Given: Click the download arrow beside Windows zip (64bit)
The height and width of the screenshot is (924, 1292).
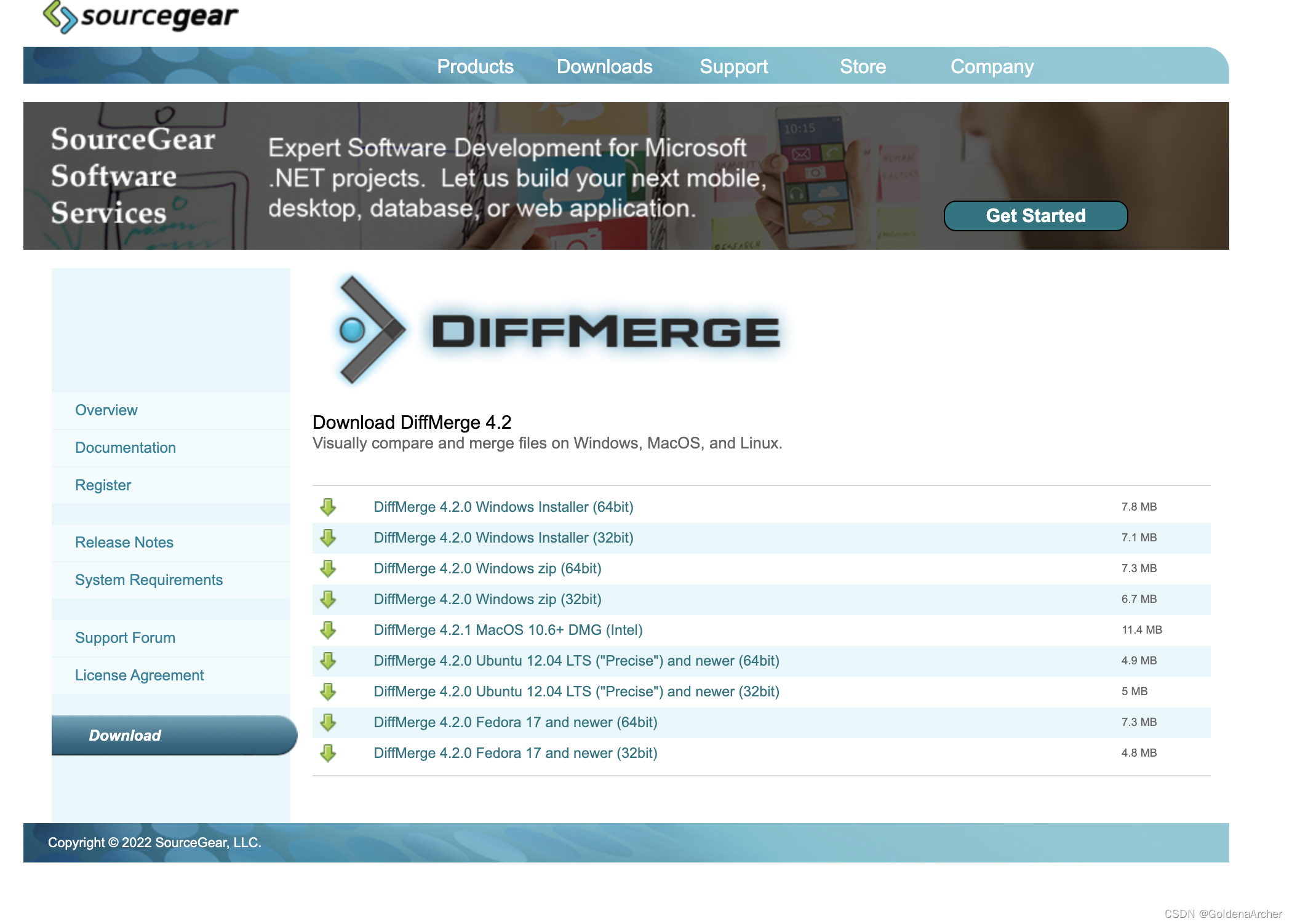Looking at the screenshot, I should 328,568.
